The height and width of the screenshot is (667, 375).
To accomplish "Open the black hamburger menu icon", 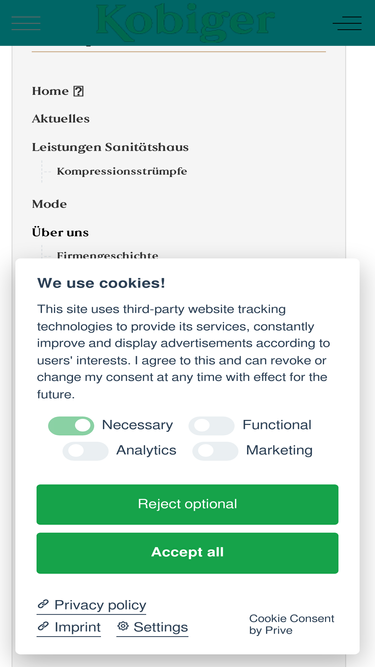I will pos(347,23).
